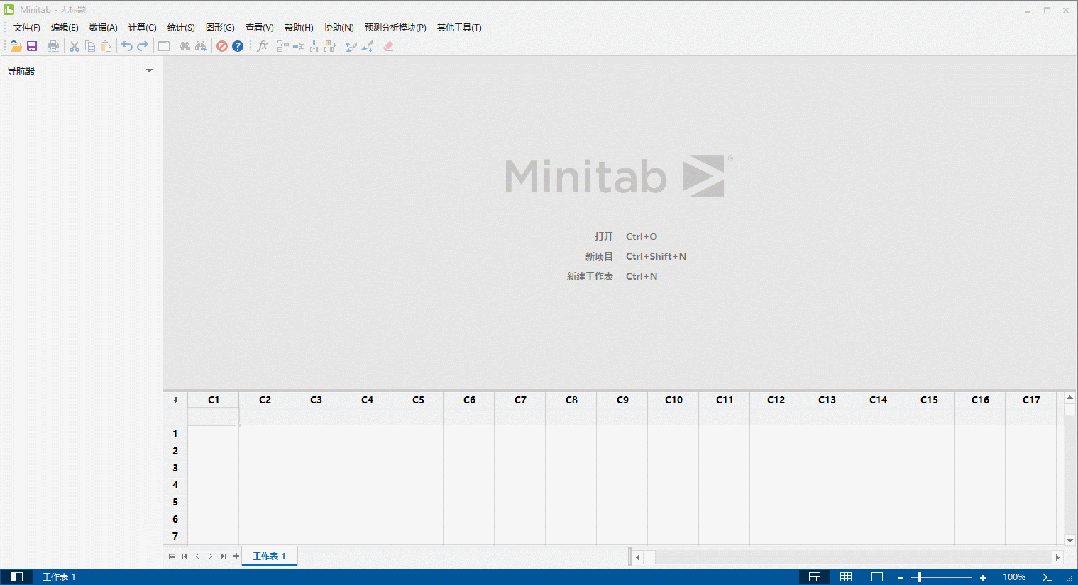Open the 其他工具(T) menu
The image size is (1078, 585).
coord(459,27)
